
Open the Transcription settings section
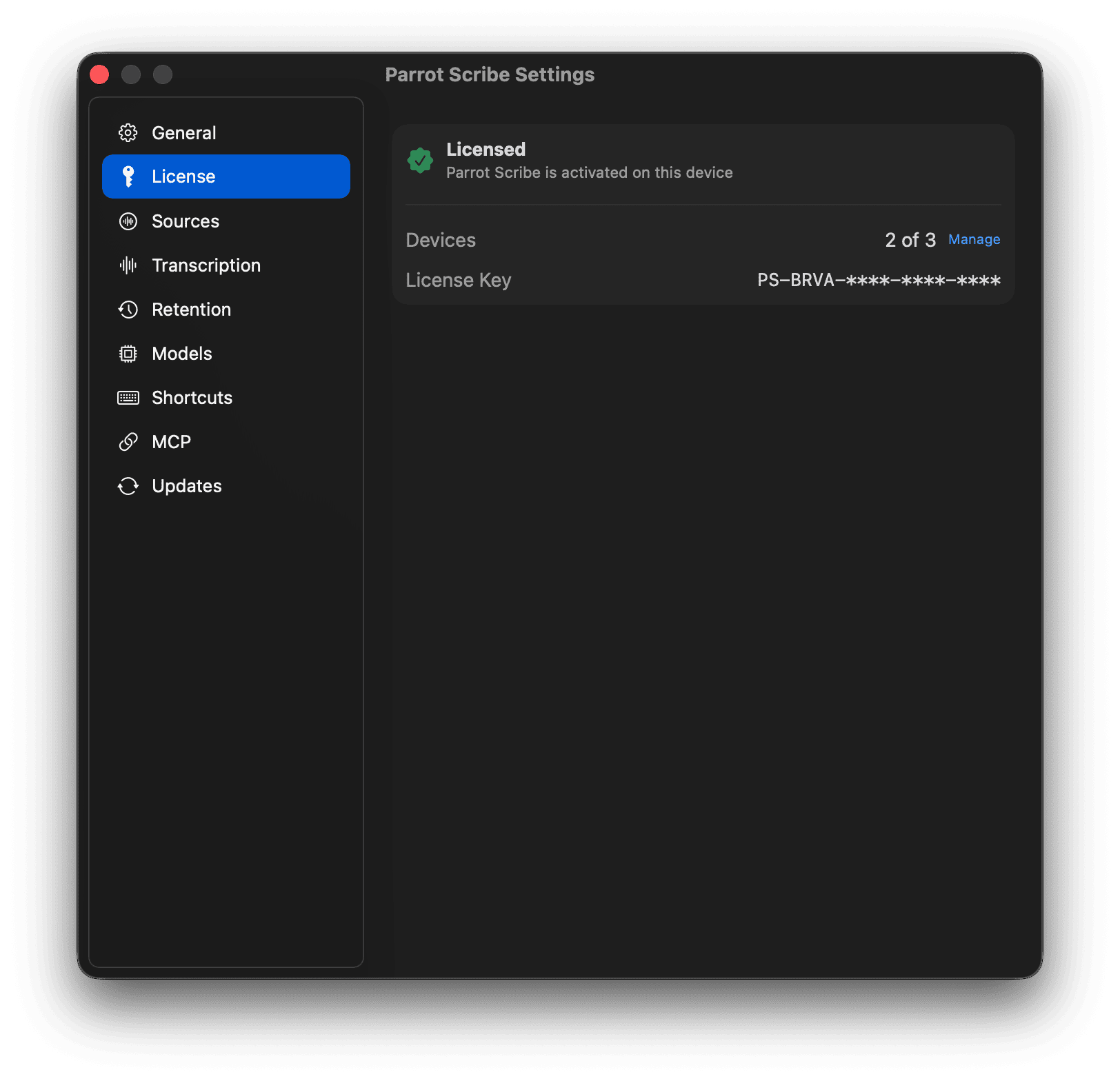point(206,265)
